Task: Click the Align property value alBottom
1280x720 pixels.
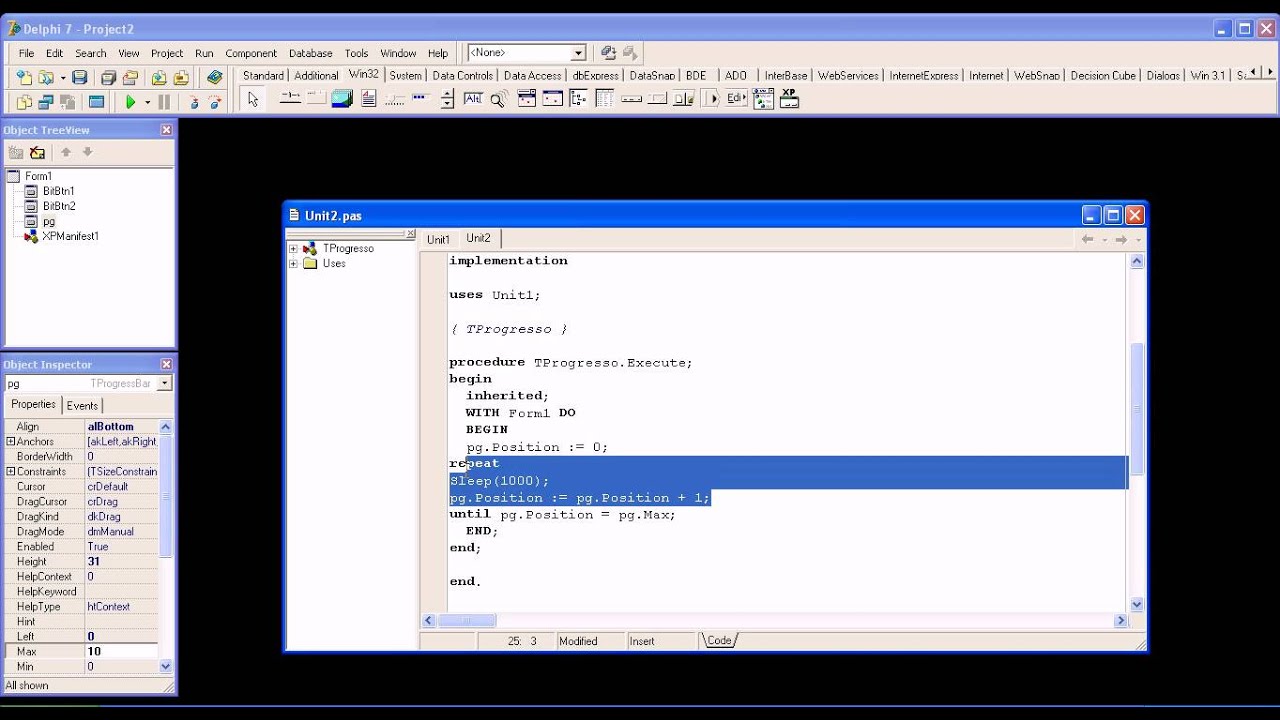Action: pos(121,426)
